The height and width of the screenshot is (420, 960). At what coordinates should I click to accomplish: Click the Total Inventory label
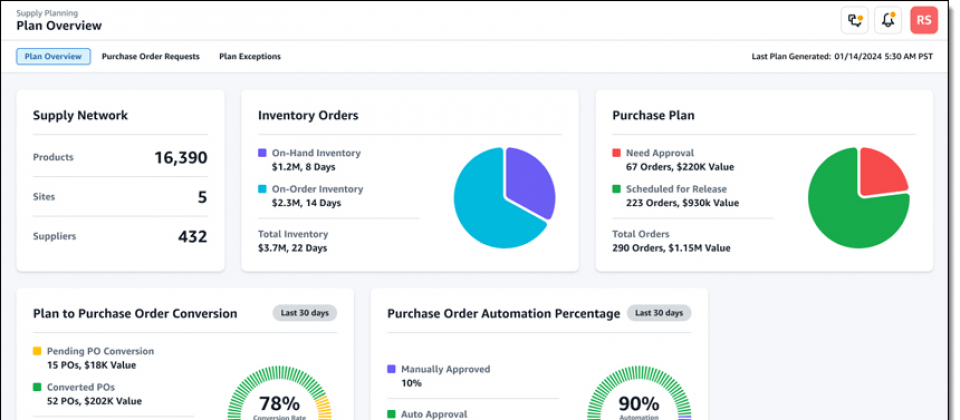coord(293,234)
